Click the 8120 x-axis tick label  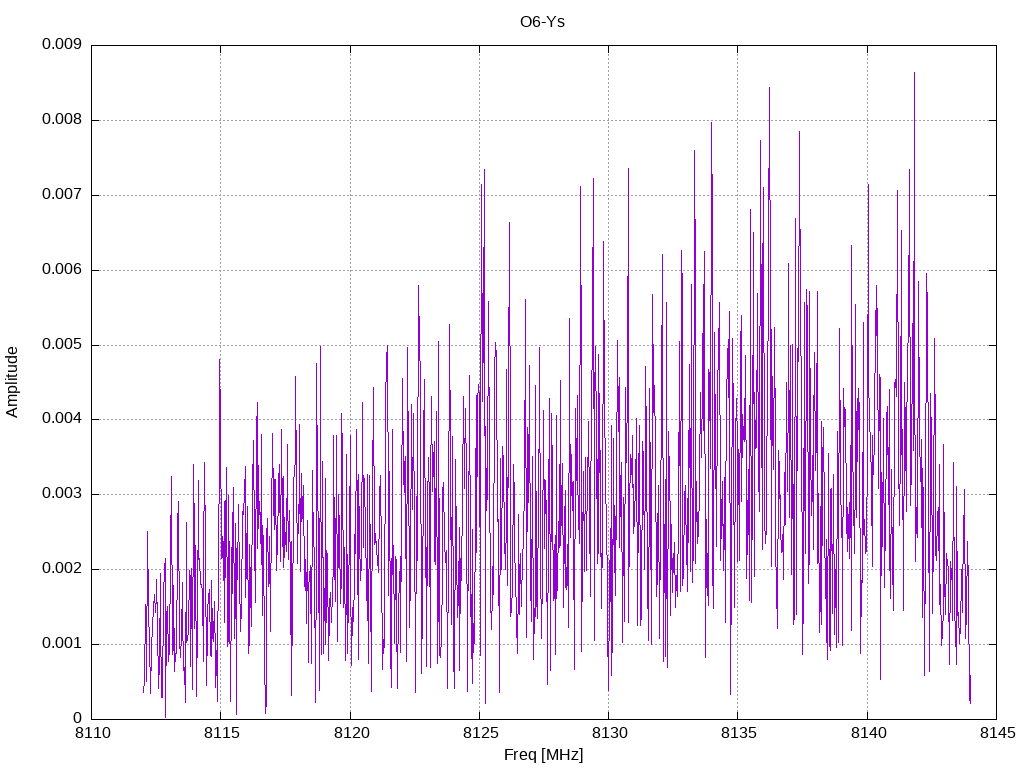[x=351, y=733]
